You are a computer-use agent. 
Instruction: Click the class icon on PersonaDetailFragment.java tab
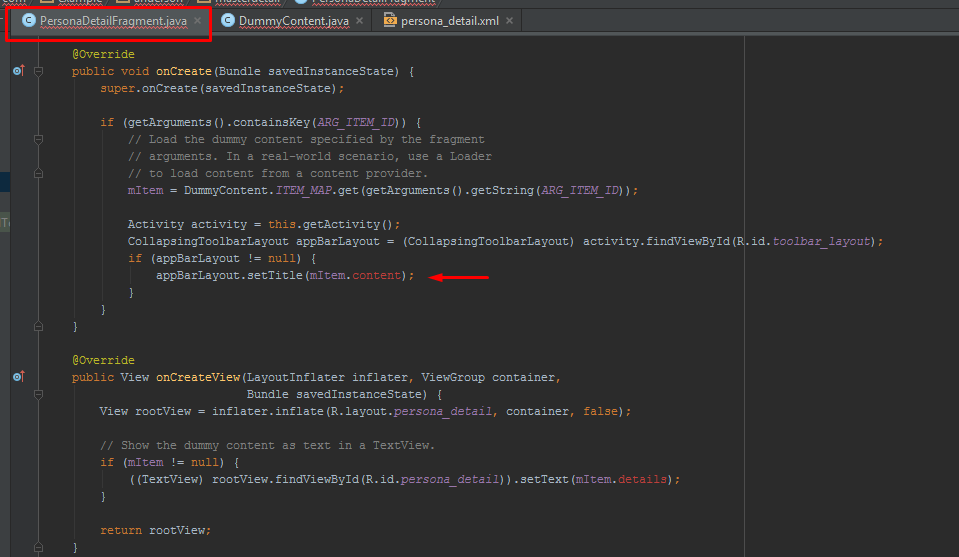[x=28, y=21]
